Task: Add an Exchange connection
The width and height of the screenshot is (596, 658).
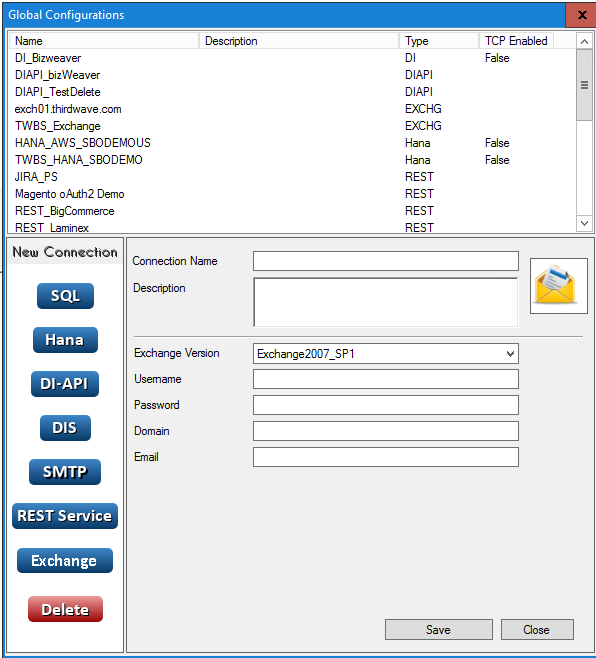Action: tap(65, 561)
